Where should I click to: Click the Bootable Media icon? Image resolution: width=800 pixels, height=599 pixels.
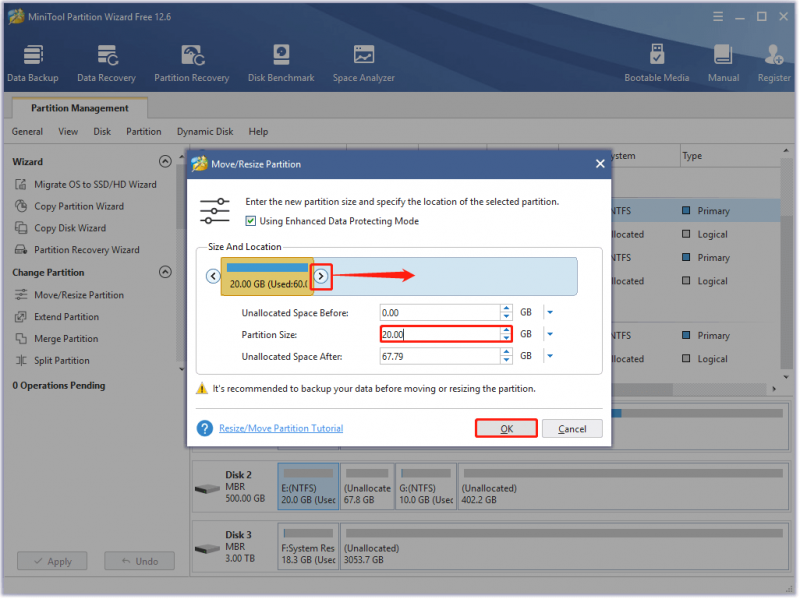(x=657, y=63)
